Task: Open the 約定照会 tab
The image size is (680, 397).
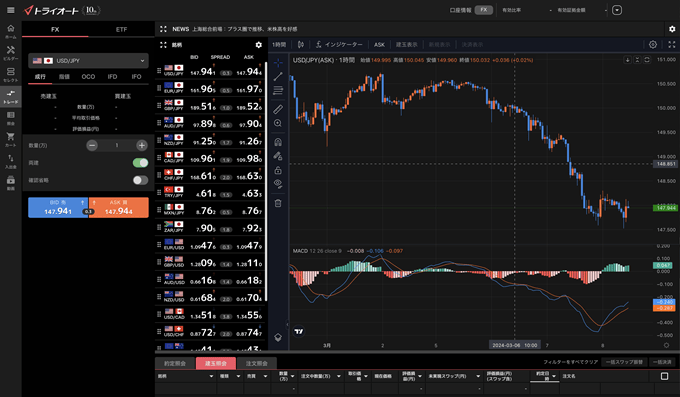Action: 175,363
